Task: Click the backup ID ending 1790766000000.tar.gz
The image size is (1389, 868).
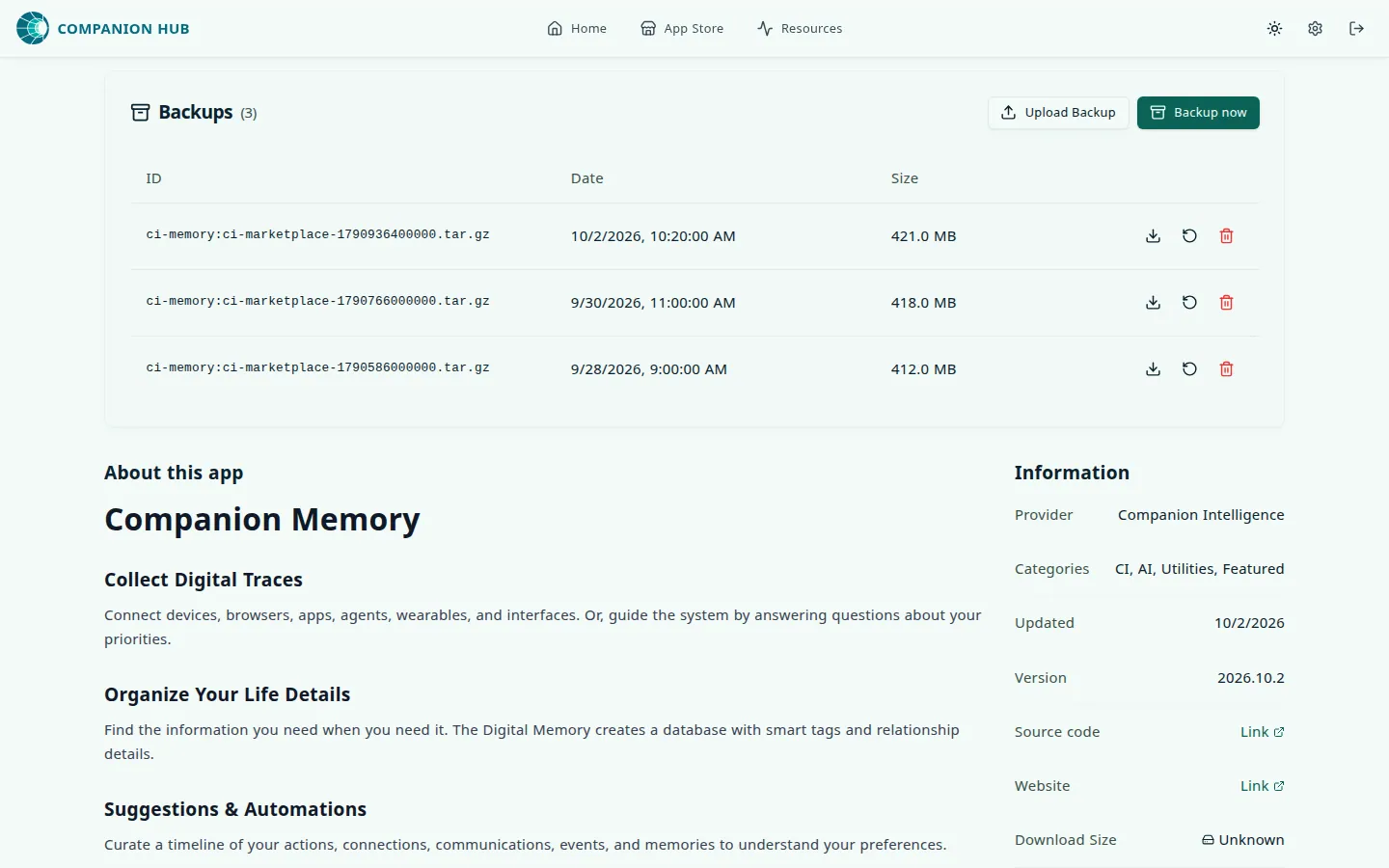Action: click(317, 301)
